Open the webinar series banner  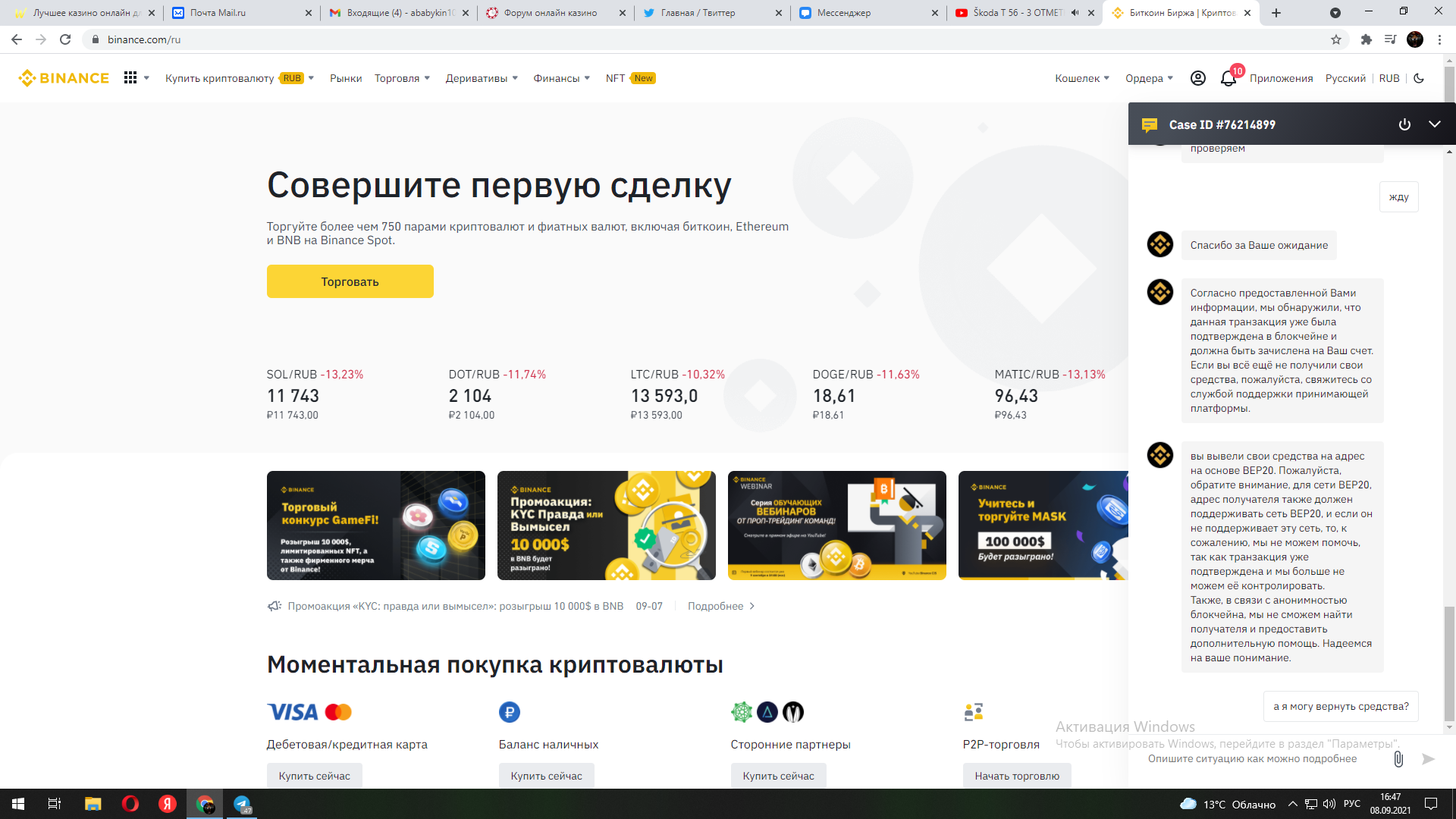tap(837, 526)
